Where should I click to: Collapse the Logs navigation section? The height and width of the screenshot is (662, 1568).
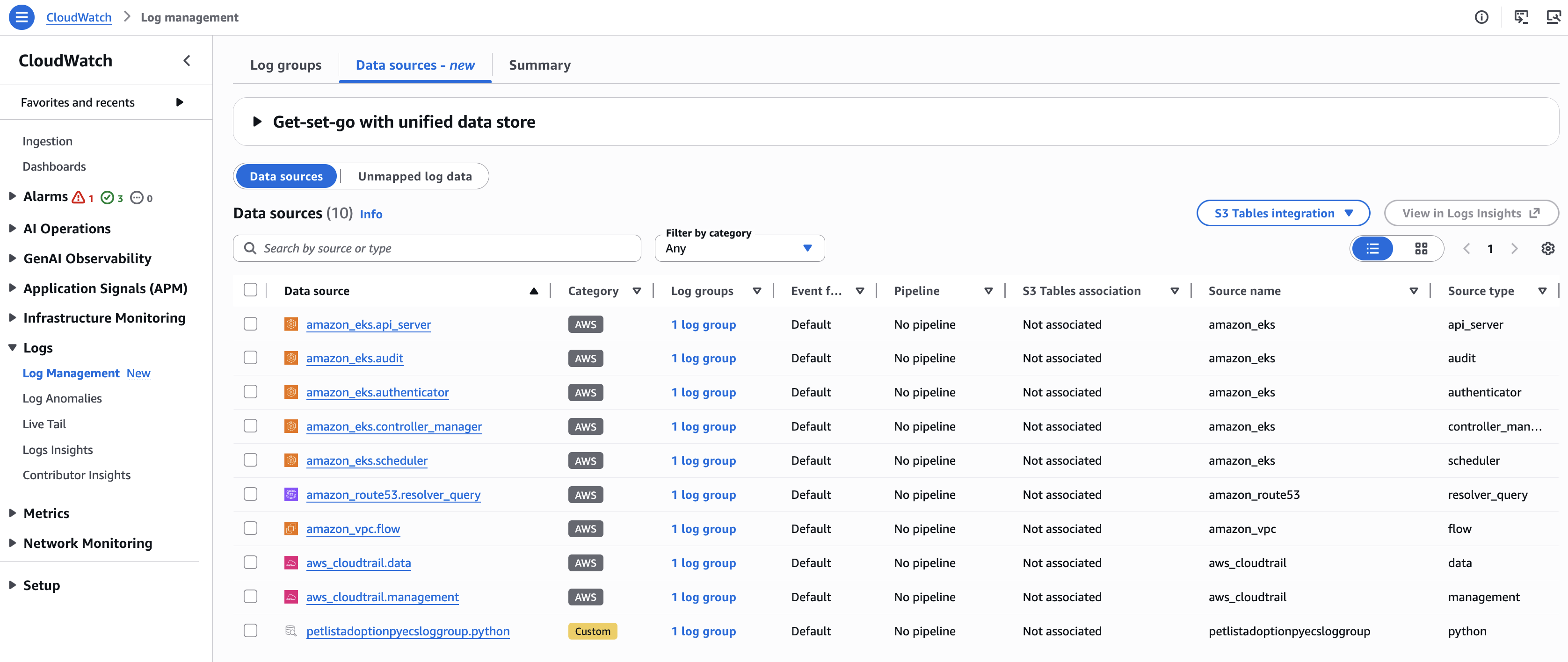click(x=12, y=347)
